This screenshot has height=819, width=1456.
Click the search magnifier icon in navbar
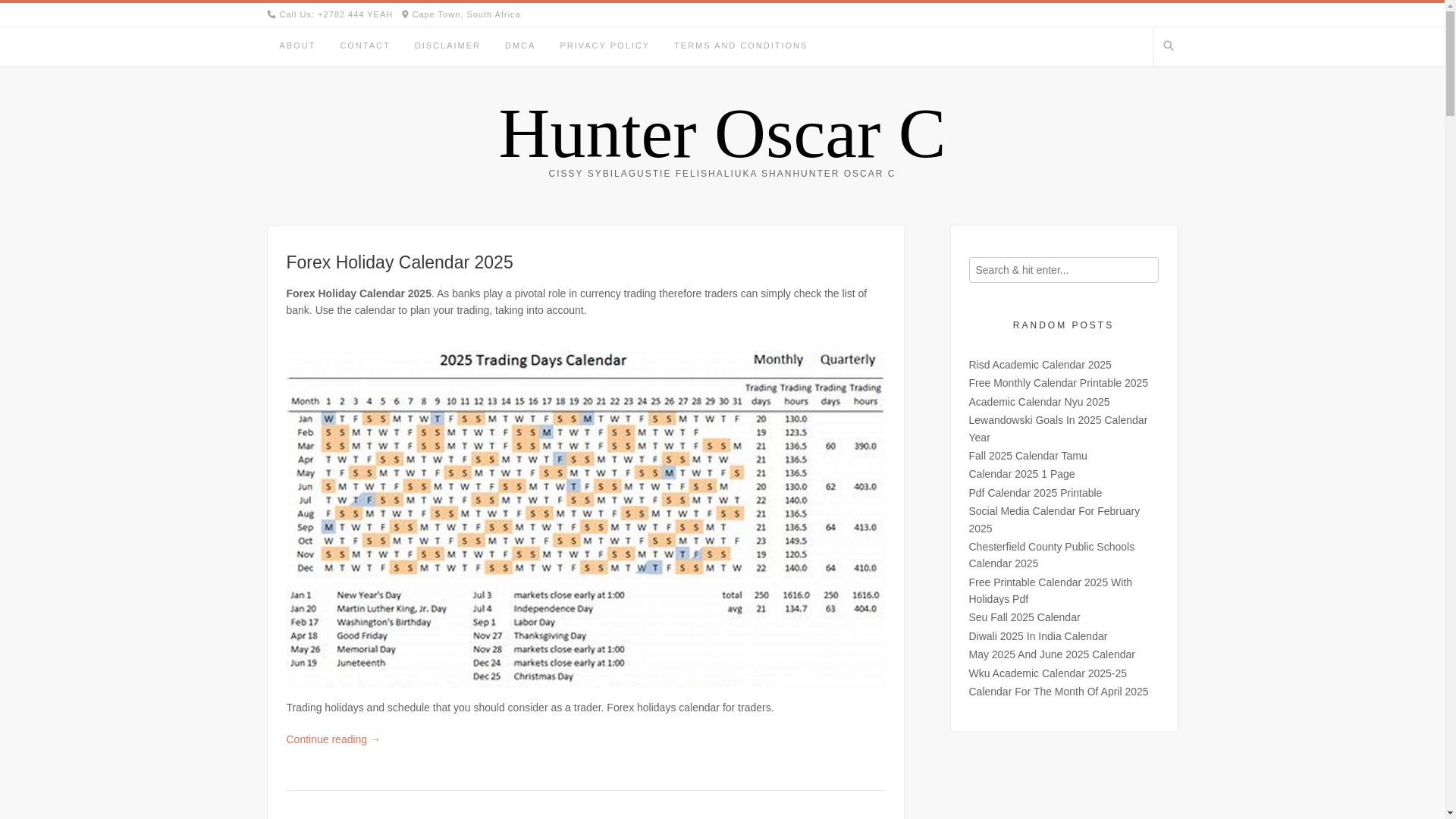tap(1169, 46)
